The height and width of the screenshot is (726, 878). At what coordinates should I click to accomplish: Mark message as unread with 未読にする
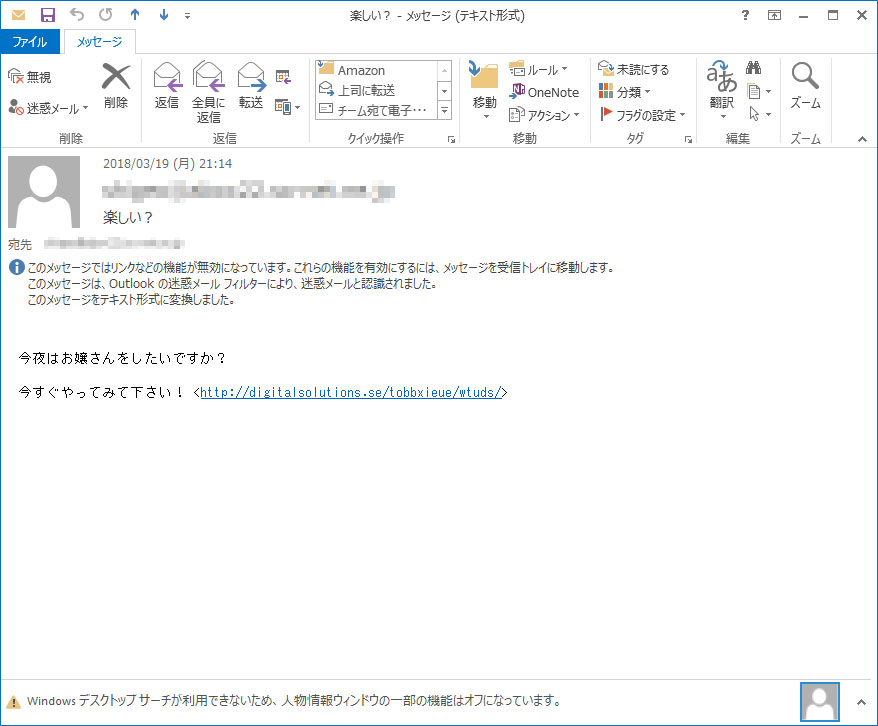coord(633,69)
